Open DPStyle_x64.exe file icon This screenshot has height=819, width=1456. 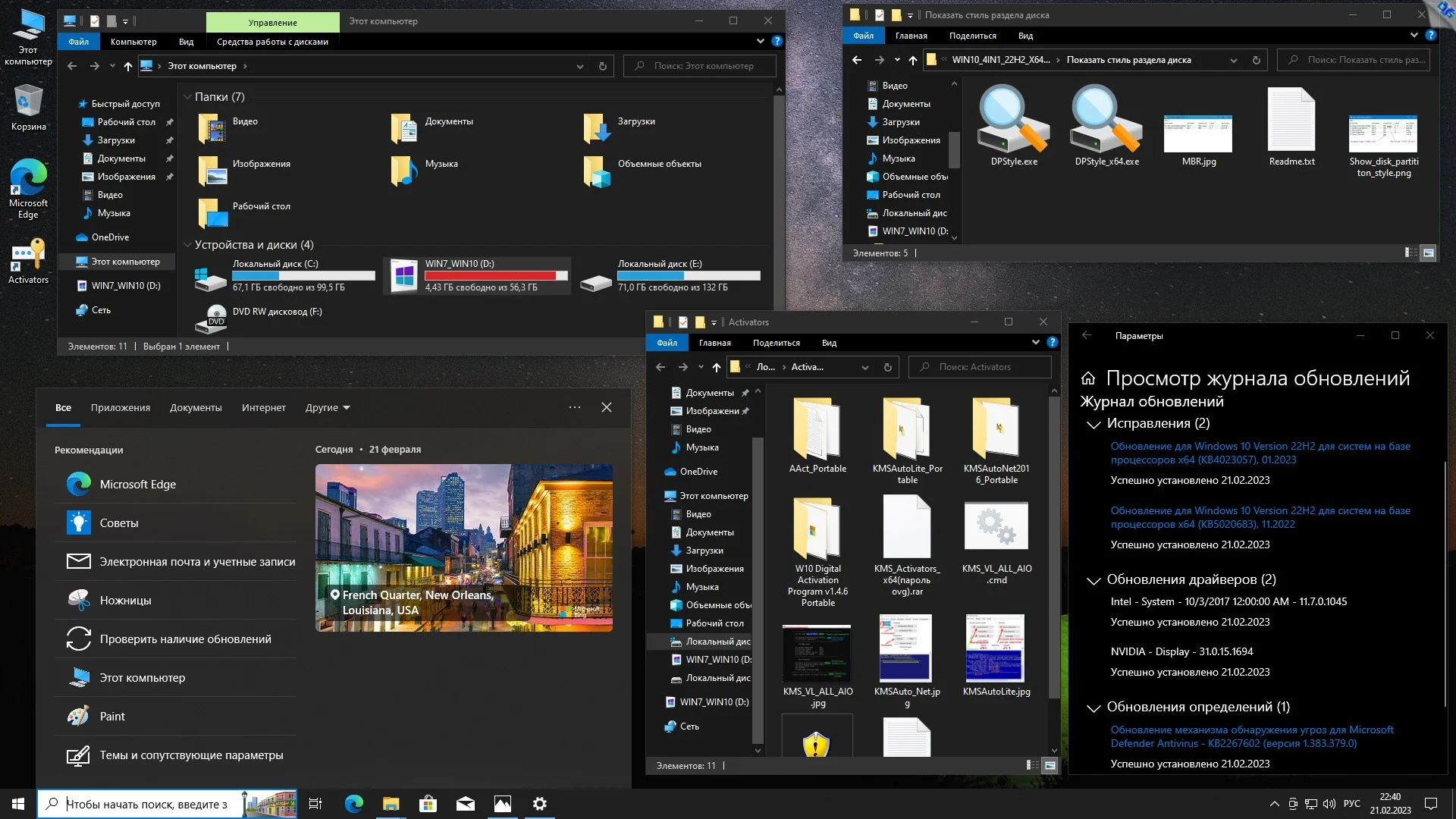(1106, 120)
